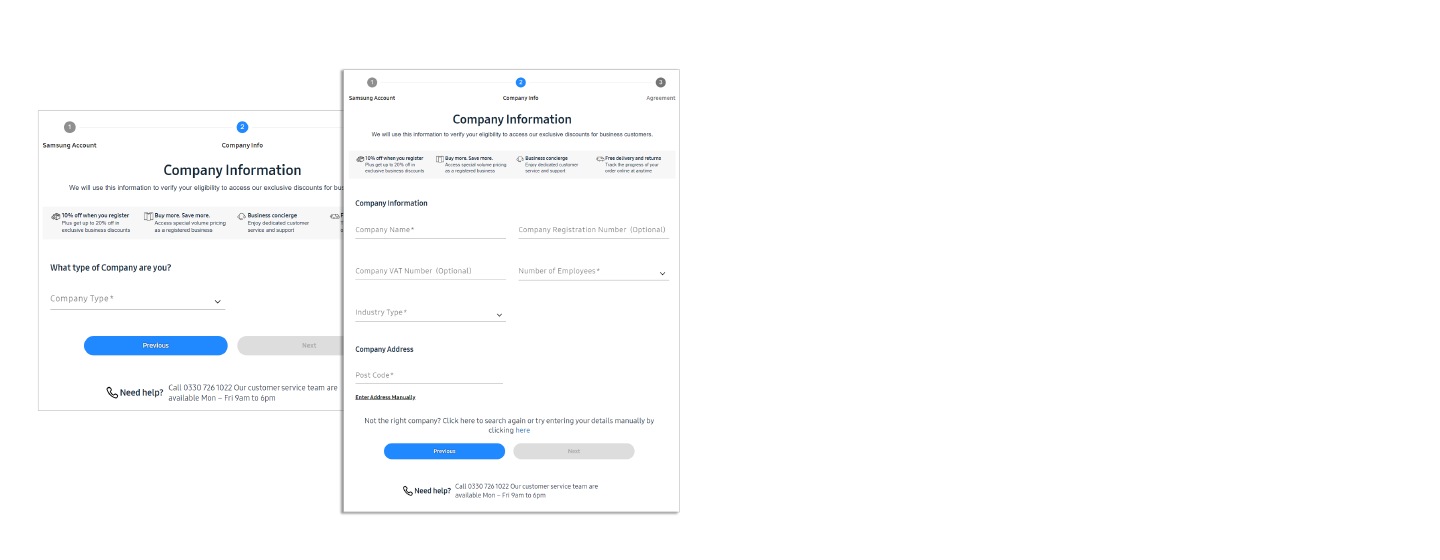Select Samsung Account step label in the Company Type form

pos(69,145)
